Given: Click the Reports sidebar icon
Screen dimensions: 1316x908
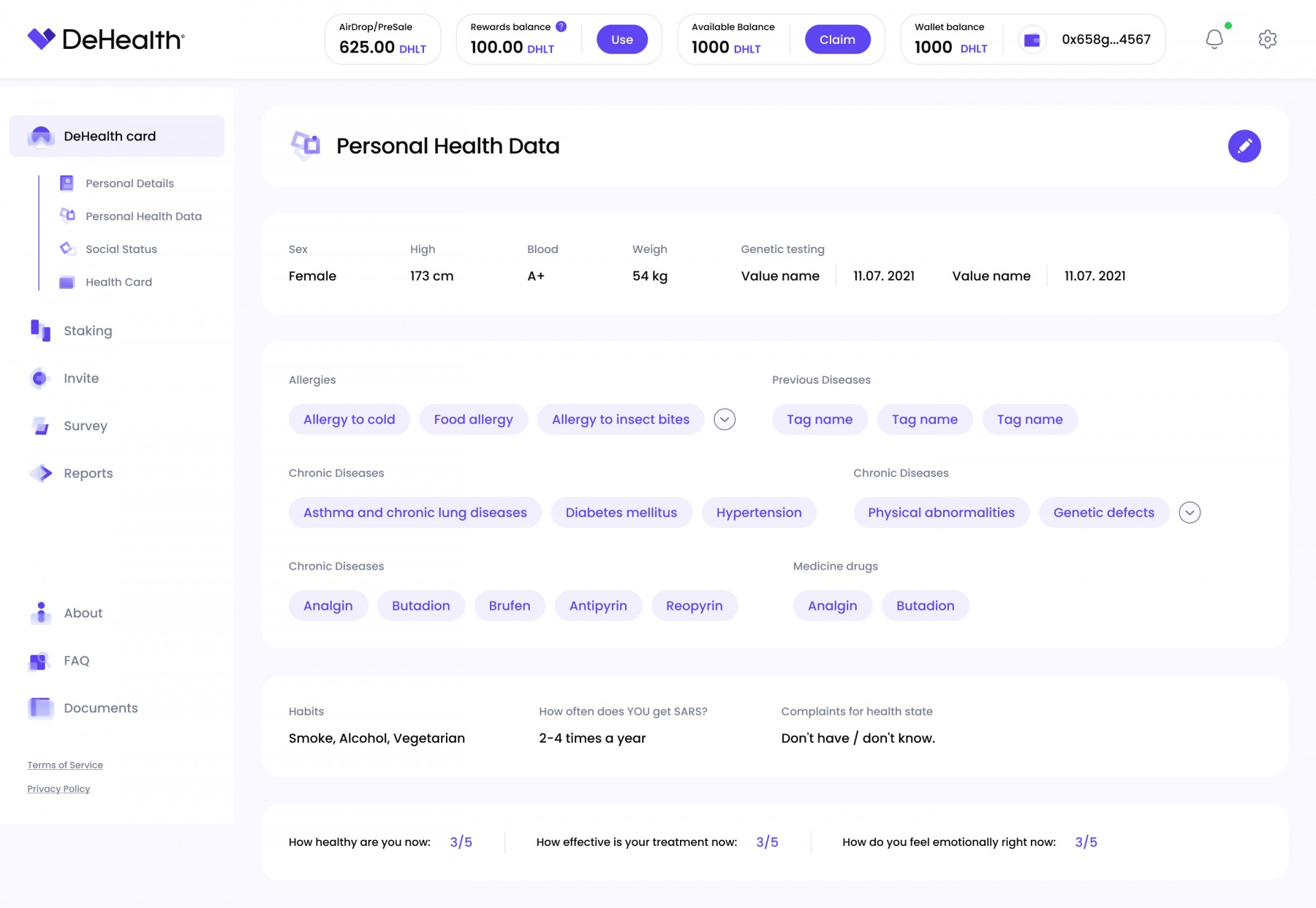Looking at the screenshot, I should click(x=41, y=473).
